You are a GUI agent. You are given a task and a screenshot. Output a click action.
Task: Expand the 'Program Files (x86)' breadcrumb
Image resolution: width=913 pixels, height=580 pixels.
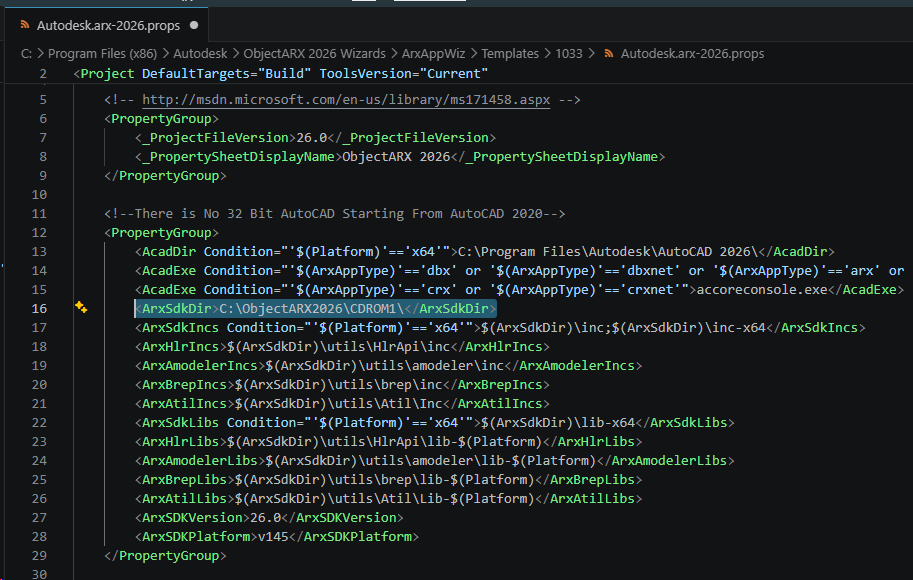click(x=104, y=54)
